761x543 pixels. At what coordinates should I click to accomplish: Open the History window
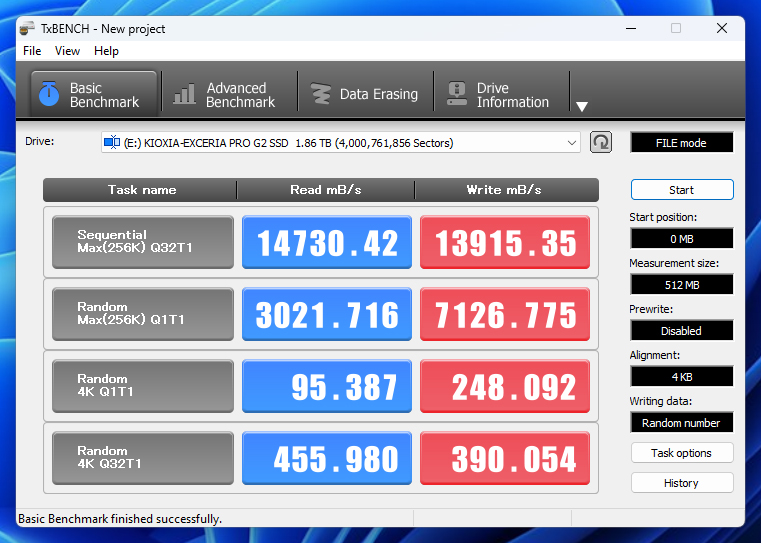pyautogui.click(x=682, y=483)
